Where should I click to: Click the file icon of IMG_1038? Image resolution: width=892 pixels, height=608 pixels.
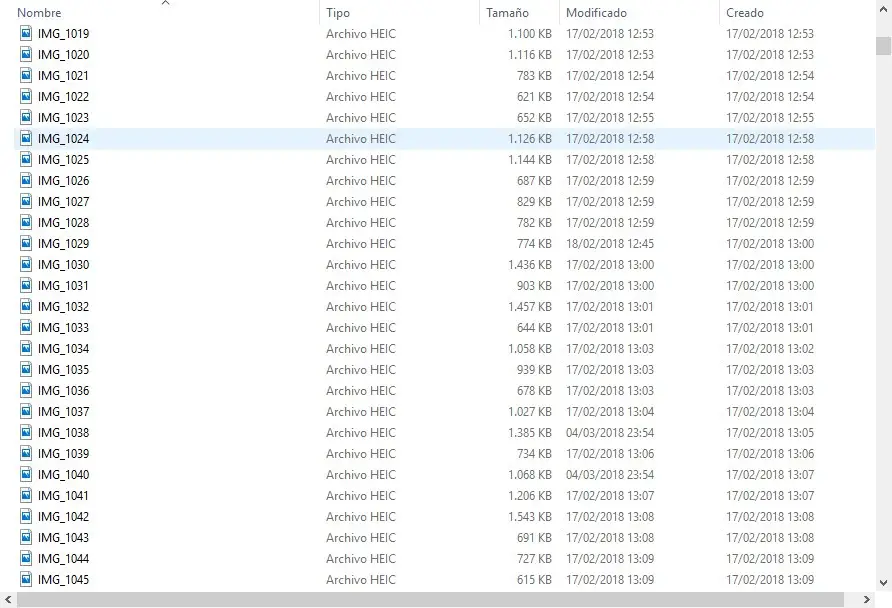26,432
